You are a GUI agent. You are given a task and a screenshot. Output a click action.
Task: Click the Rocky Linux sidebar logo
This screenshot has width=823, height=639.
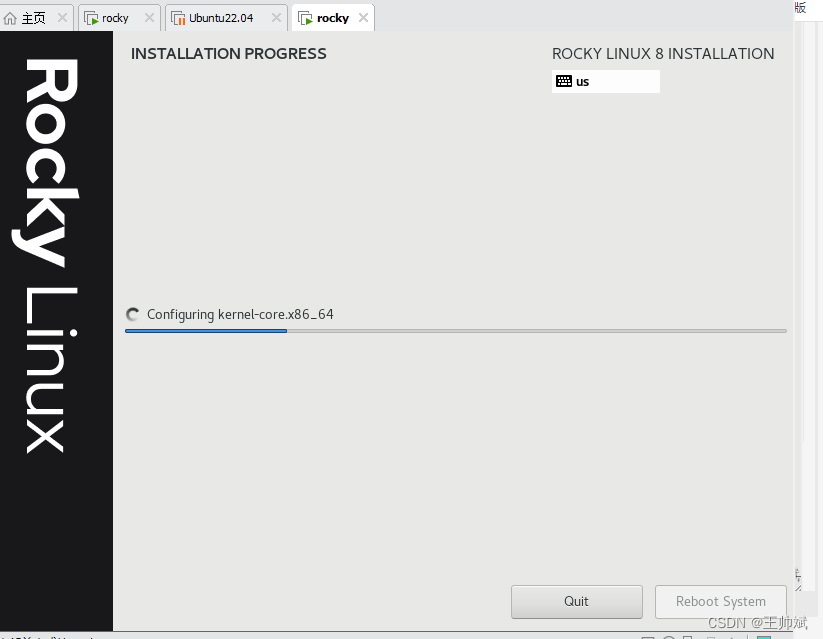pos(46,255)
